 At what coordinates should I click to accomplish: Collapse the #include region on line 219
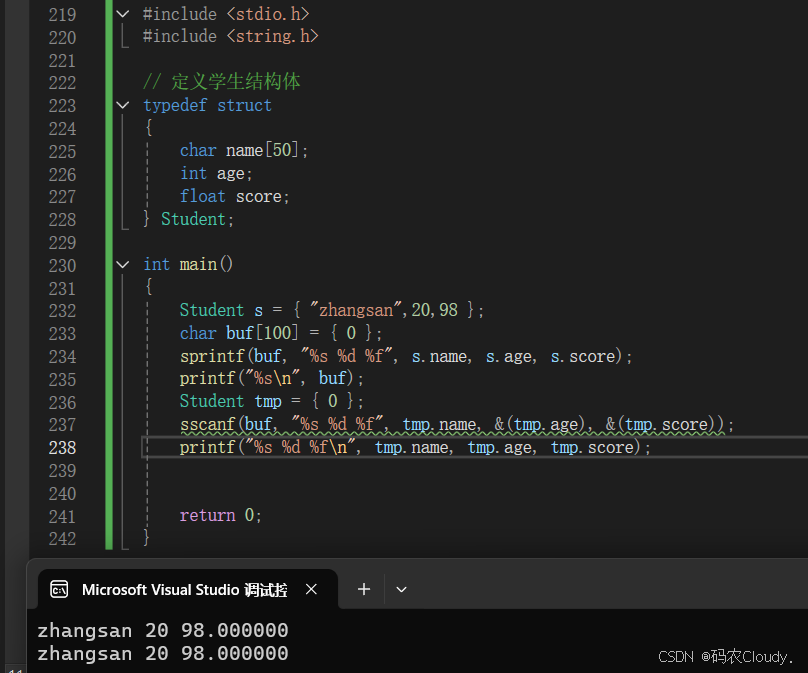point(122,13)
